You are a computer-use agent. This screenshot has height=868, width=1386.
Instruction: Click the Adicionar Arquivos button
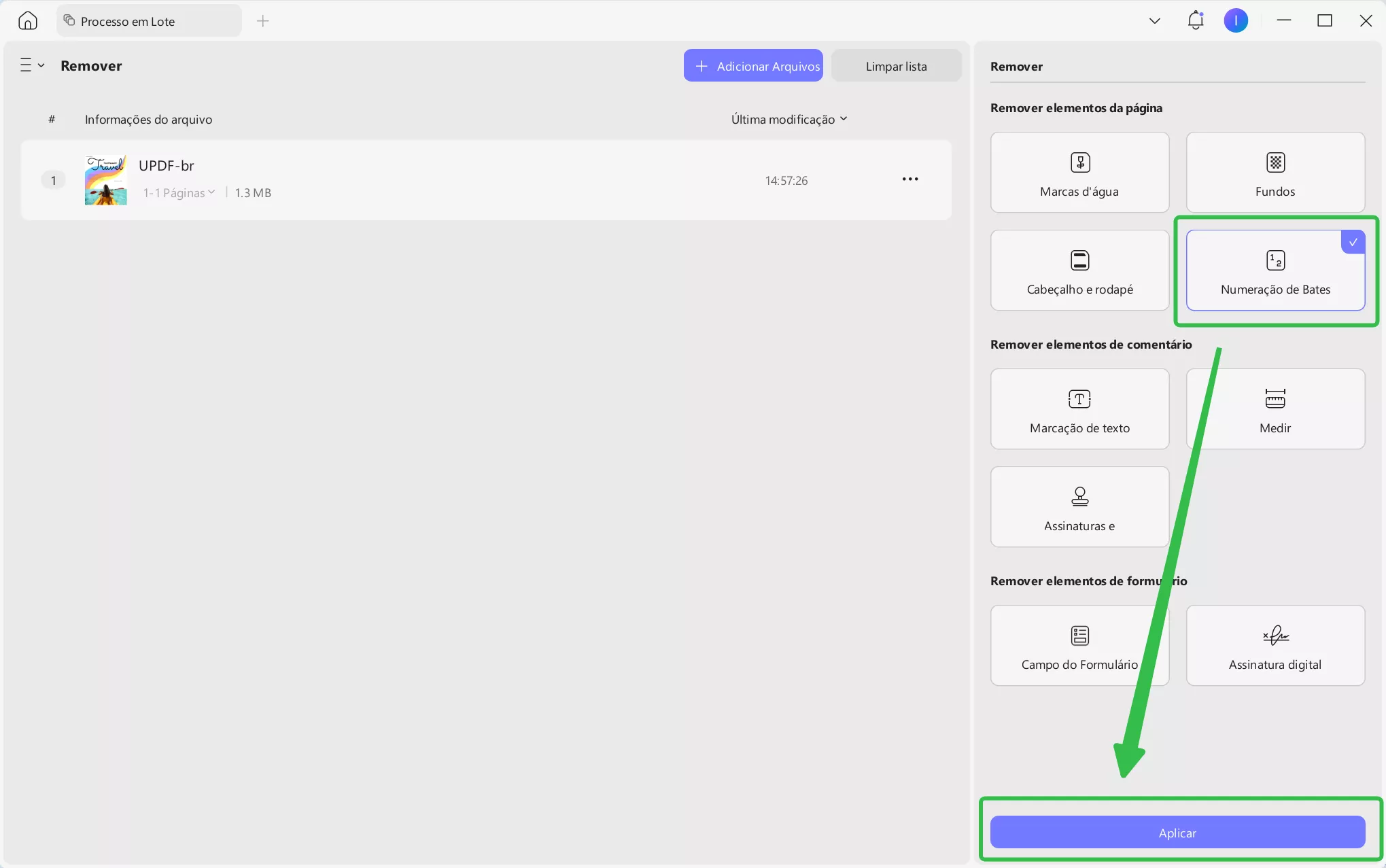752,66
